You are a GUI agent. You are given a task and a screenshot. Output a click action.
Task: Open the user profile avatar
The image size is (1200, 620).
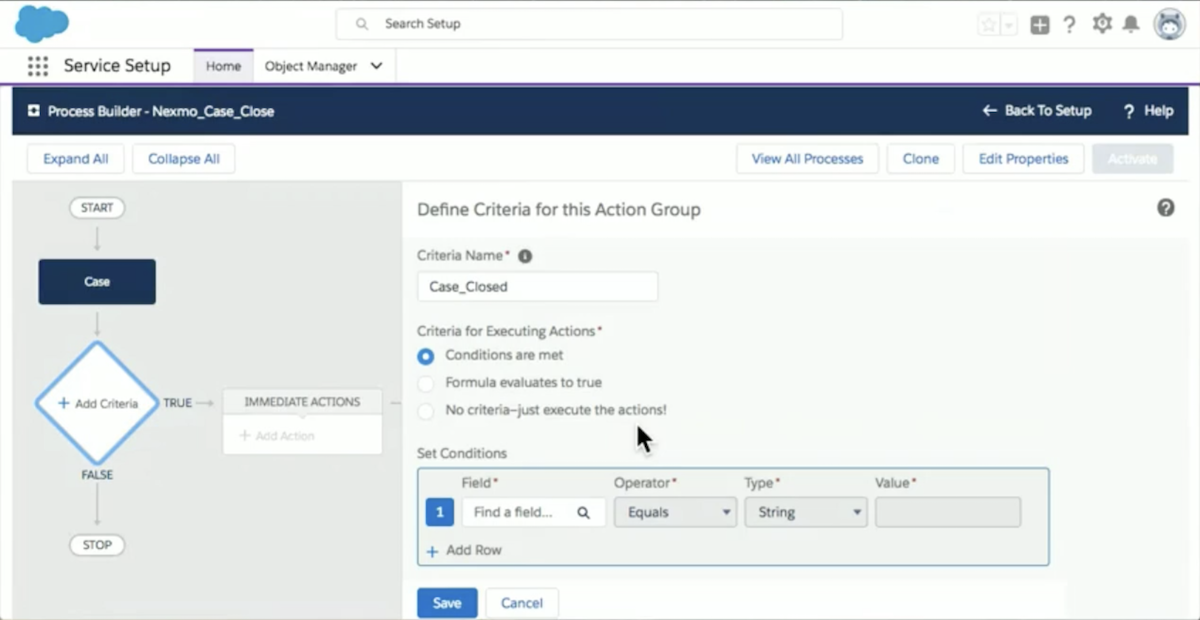[1169, 24]
